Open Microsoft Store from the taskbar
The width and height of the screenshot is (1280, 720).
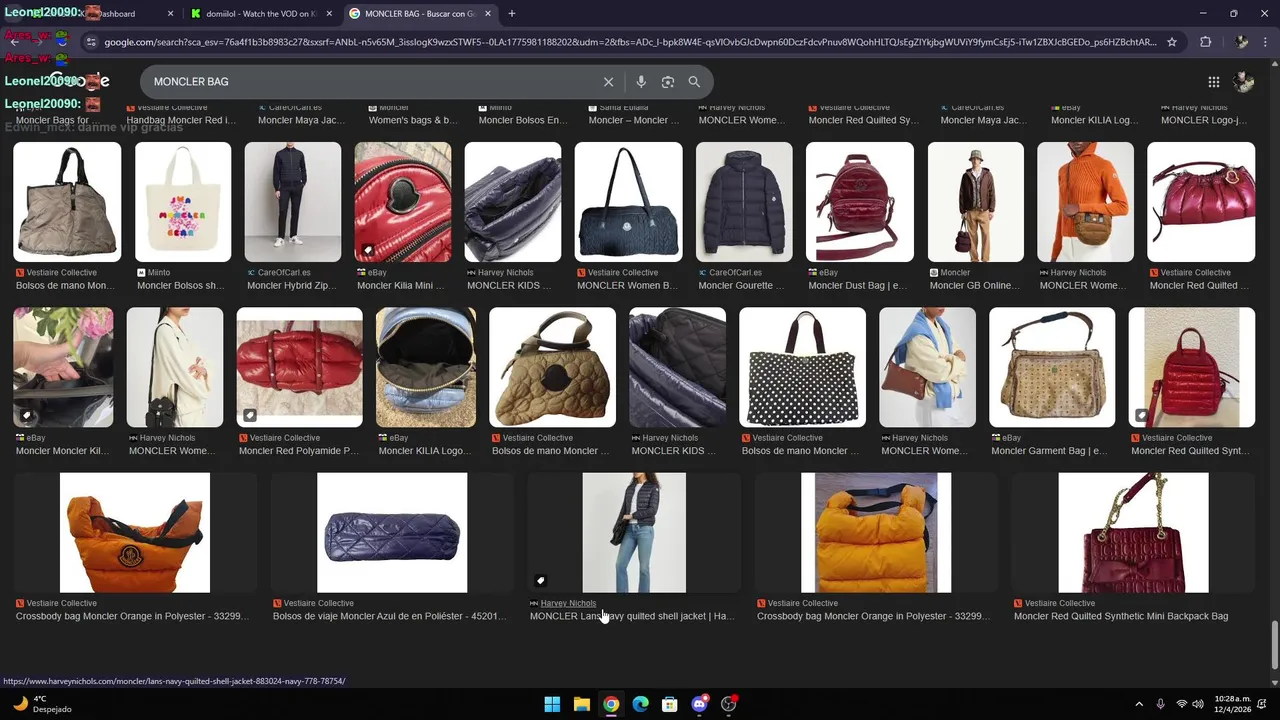(670, 704)
